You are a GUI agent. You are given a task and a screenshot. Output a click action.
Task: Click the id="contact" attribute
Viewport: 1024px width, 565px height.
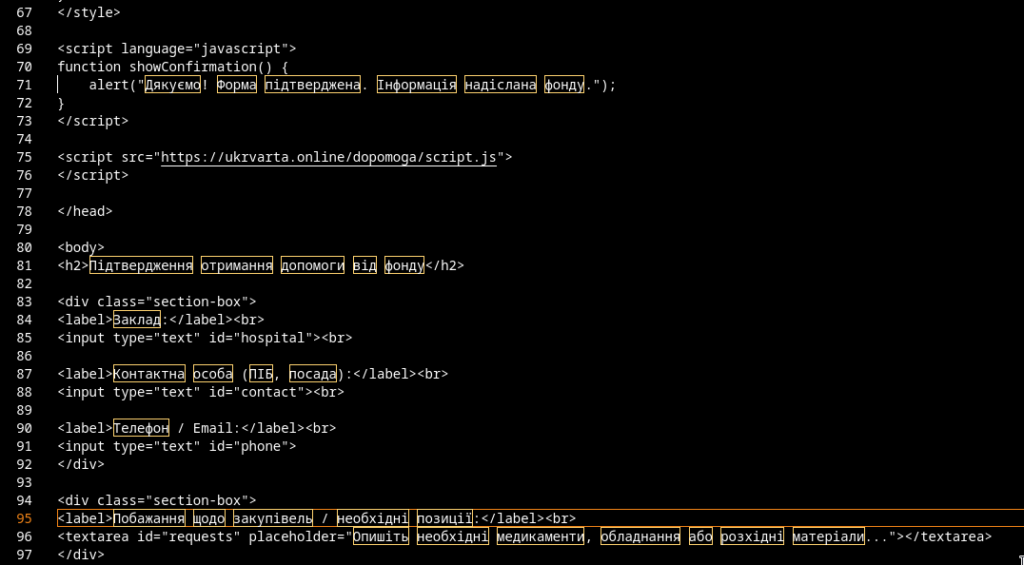257,393
